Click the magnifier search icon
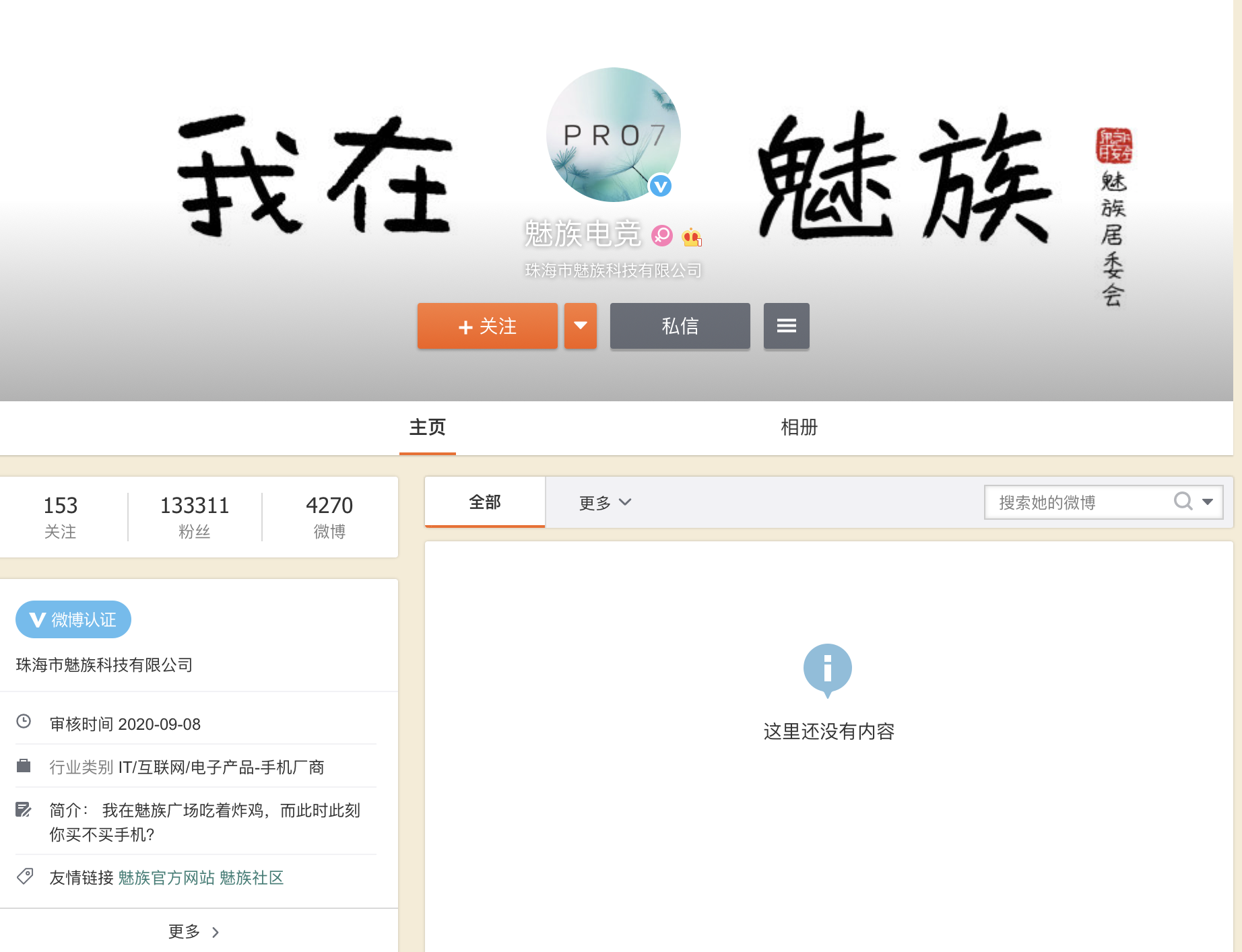 coord(1183,502)
